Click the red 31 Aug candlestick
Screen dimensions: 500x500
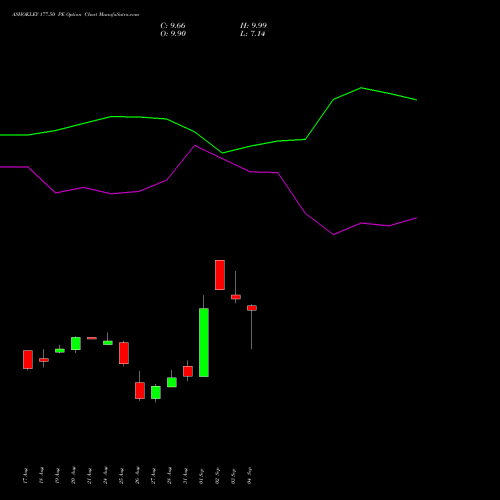[188, 371]
